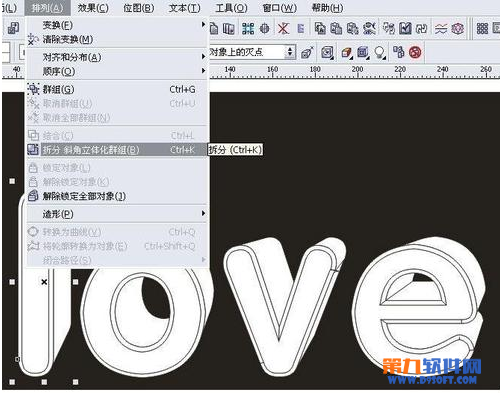The width and height of the screenshot is (500, 393).
Task: Click the break apart icon beside 拆分
Action: (33, 149)
